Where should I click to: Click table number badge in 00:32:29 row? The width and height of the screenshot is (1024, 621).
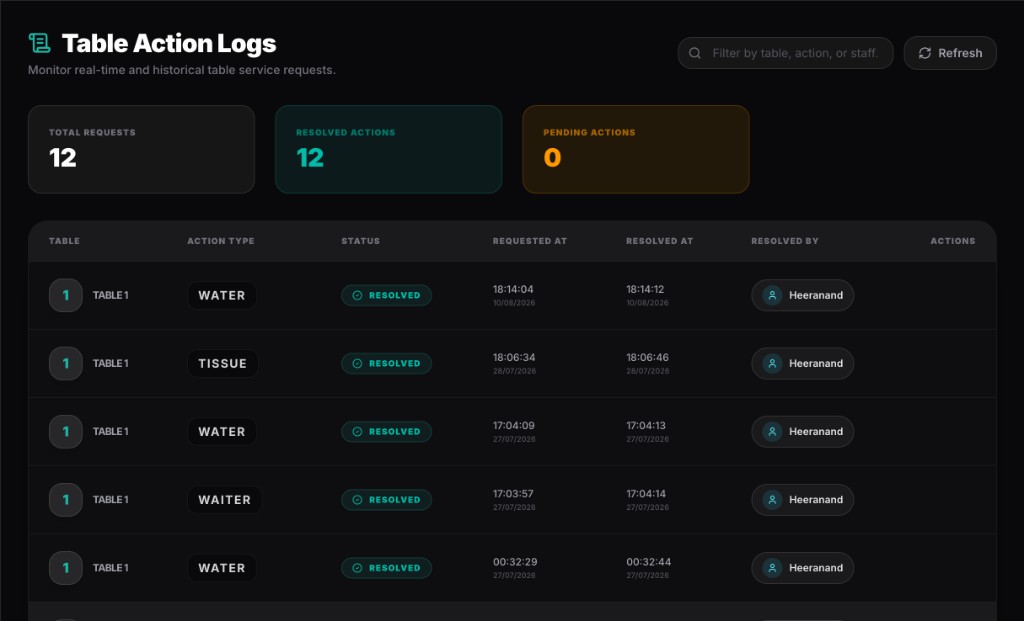coord(65,568)
